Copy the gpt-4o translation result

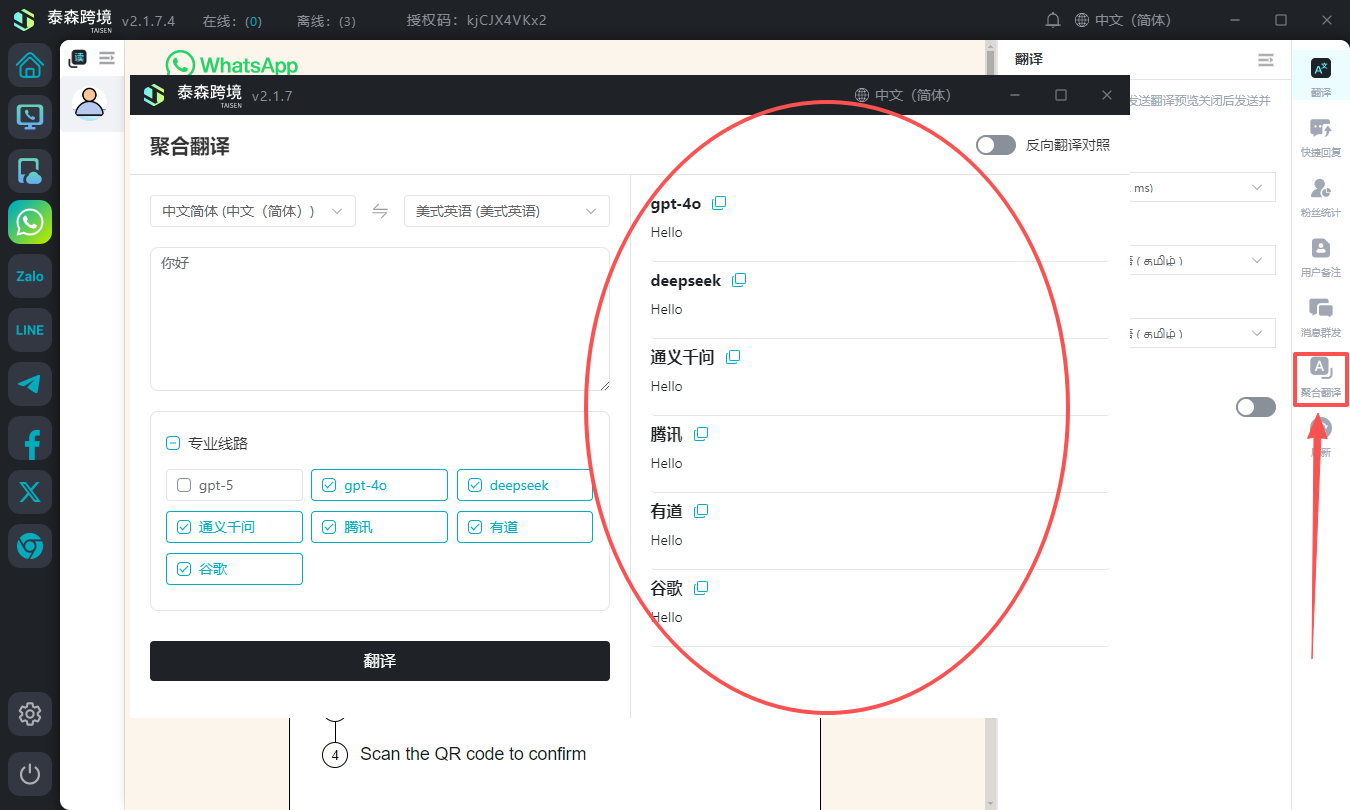pyautogui.click(x=719, y=203)
